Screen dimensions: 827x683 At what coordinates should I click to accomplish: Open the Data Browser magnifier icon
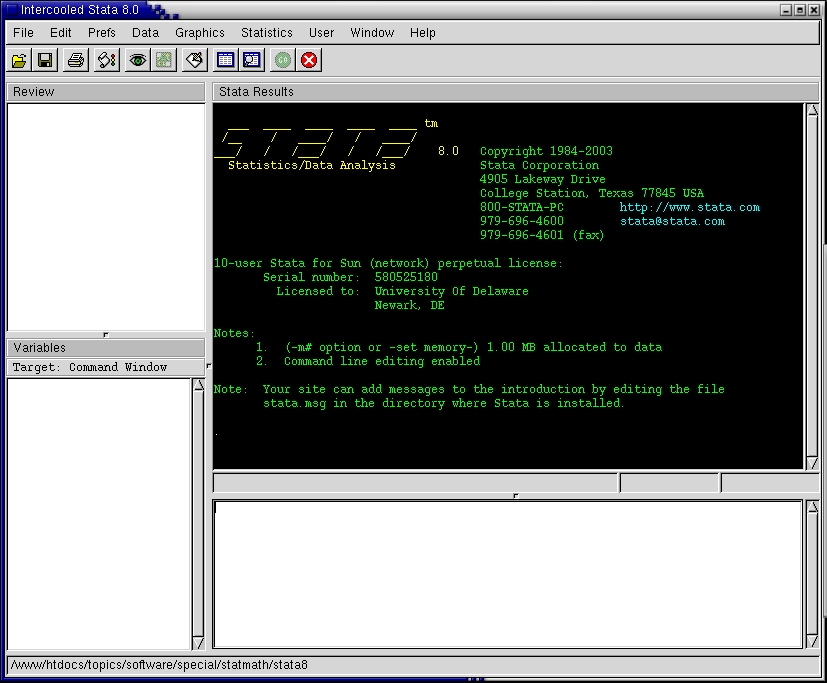(252, 60)
